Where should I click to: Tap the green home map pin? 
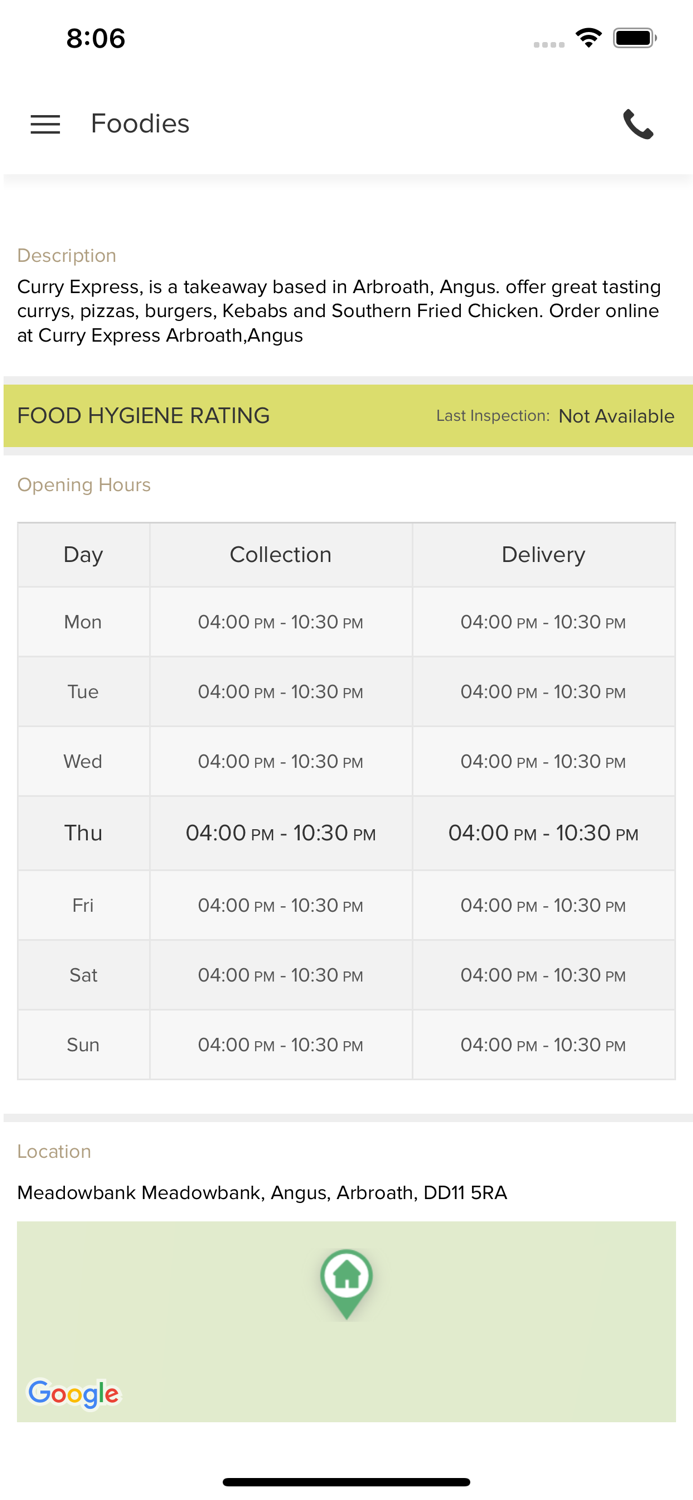click(x=346, y=1280)
